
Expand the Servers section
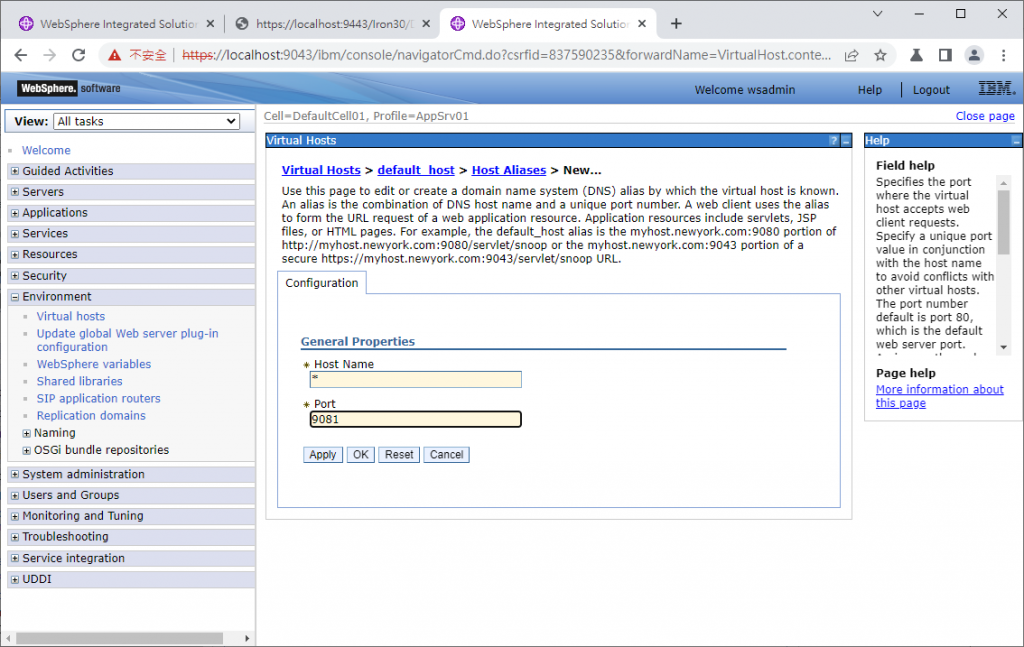pos(15,192)
